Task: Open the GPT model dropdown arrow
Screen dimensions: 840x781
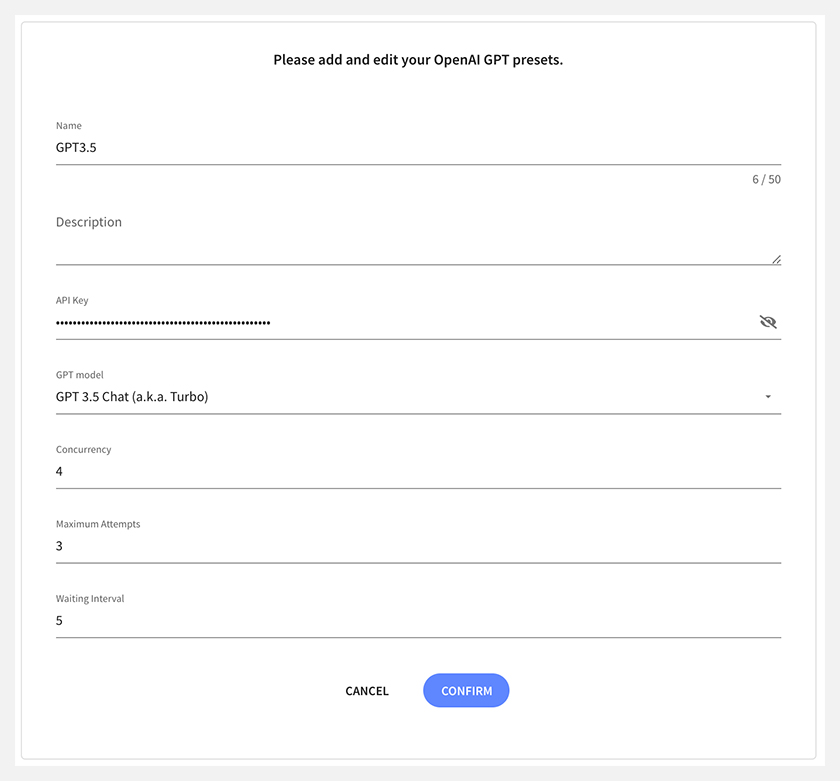Action: click(x=768, y=397)
